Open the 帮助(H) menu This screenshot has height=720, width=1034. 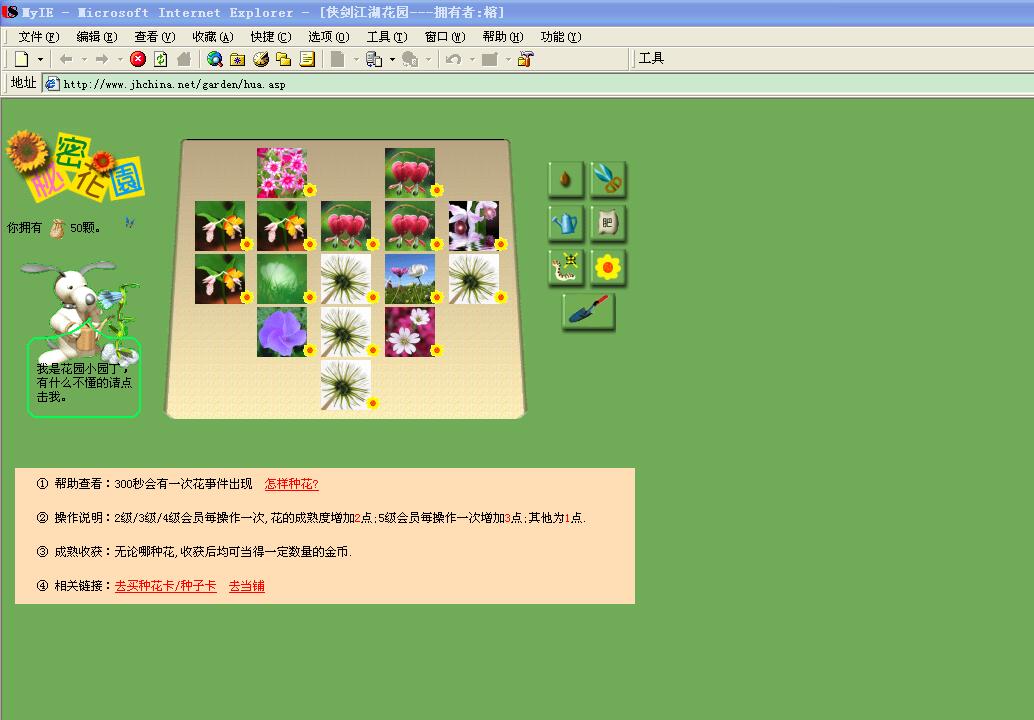point(502,37)
